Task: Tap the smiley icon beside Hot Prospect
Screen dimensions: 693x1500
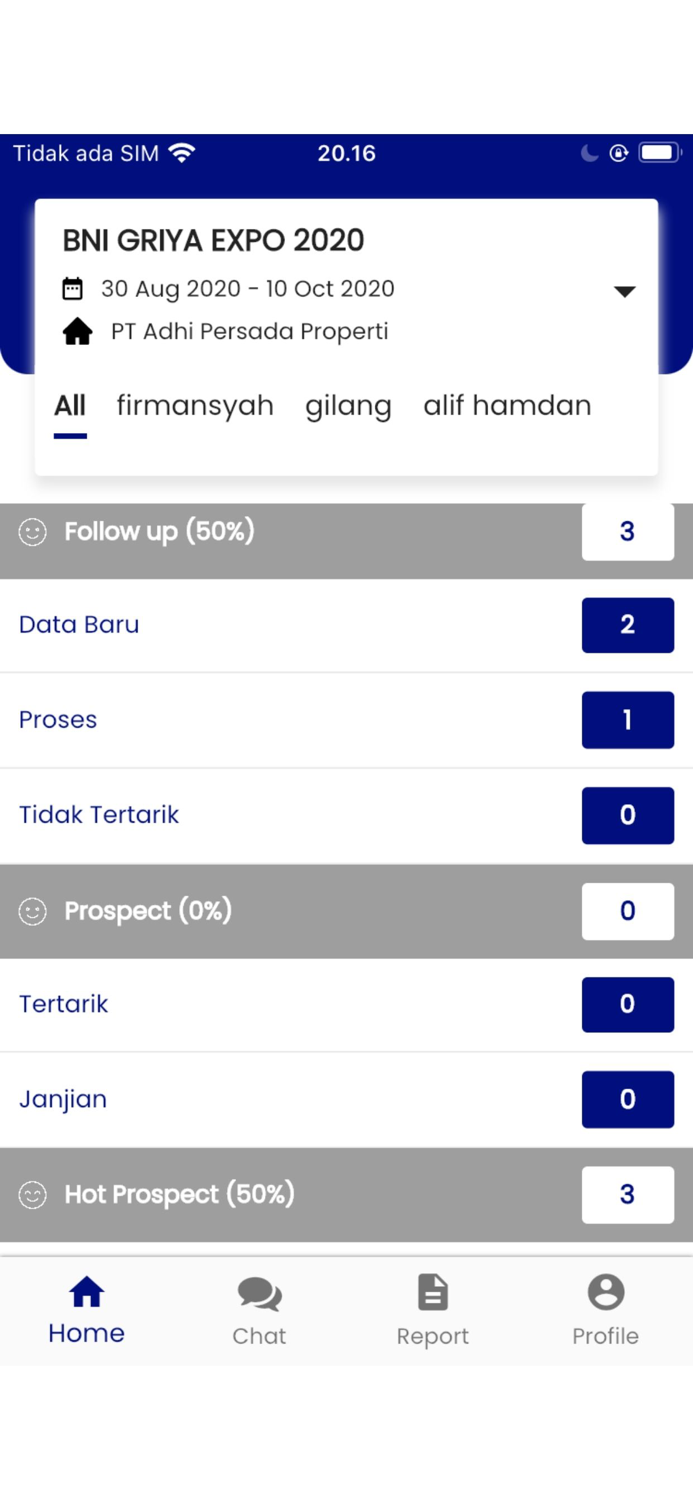Action: [32, 1194]
